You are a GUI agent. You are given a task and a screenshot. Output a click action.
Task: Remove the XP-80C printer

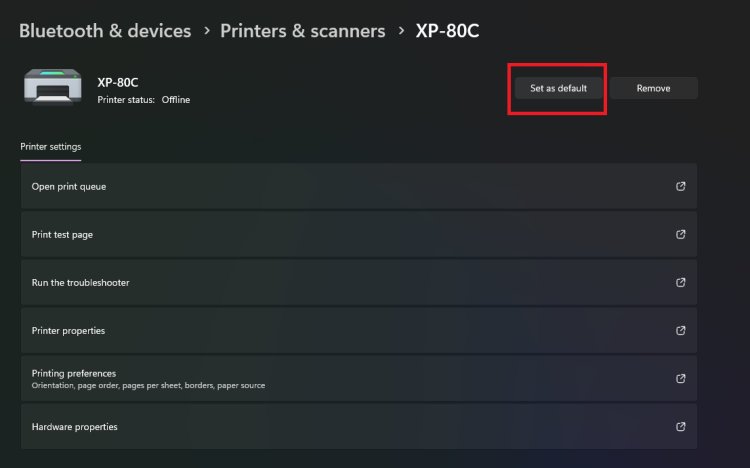(653, 88)
